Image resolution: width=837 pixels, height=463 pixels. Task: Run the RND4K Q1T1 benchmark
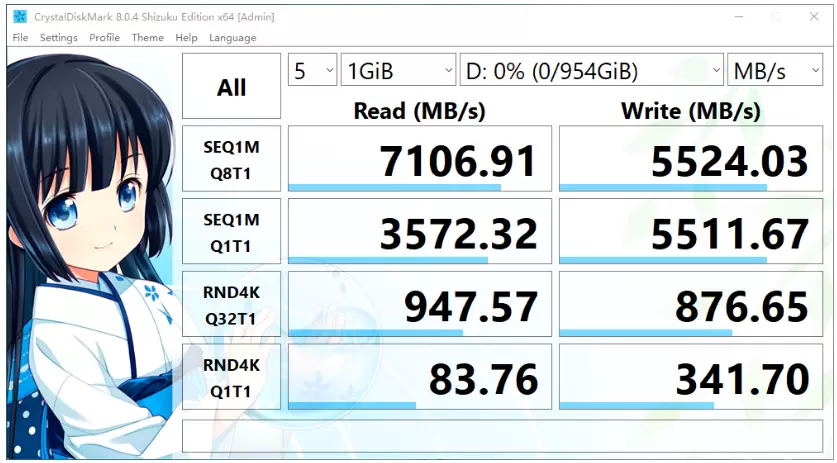coord(231,377)
